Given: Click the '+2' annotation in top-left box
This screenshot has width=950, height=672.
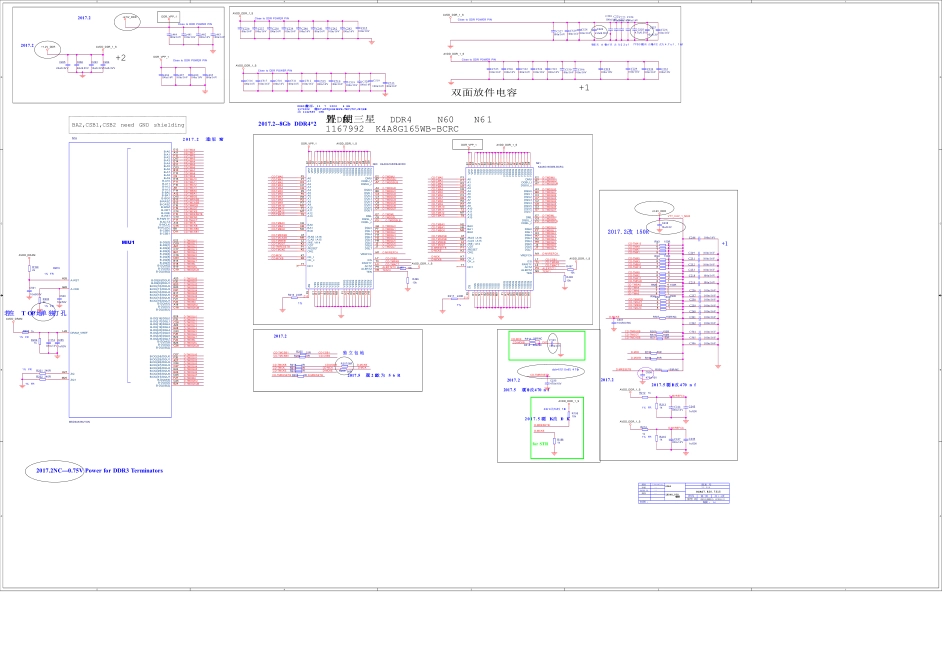Looking at the screenshot, I should pos(121,58).
